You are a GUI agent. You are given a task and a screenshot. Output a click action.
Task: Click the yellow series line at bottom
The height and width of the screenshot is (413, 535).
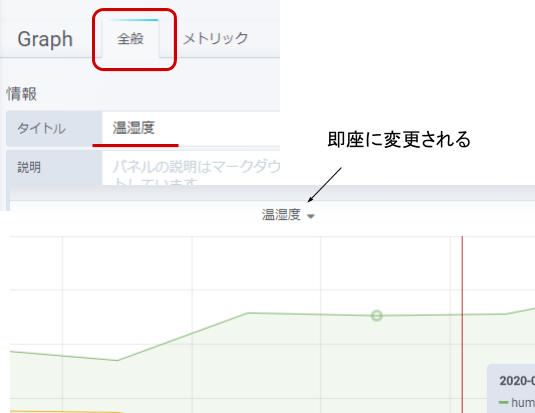(x=65, y=411)
